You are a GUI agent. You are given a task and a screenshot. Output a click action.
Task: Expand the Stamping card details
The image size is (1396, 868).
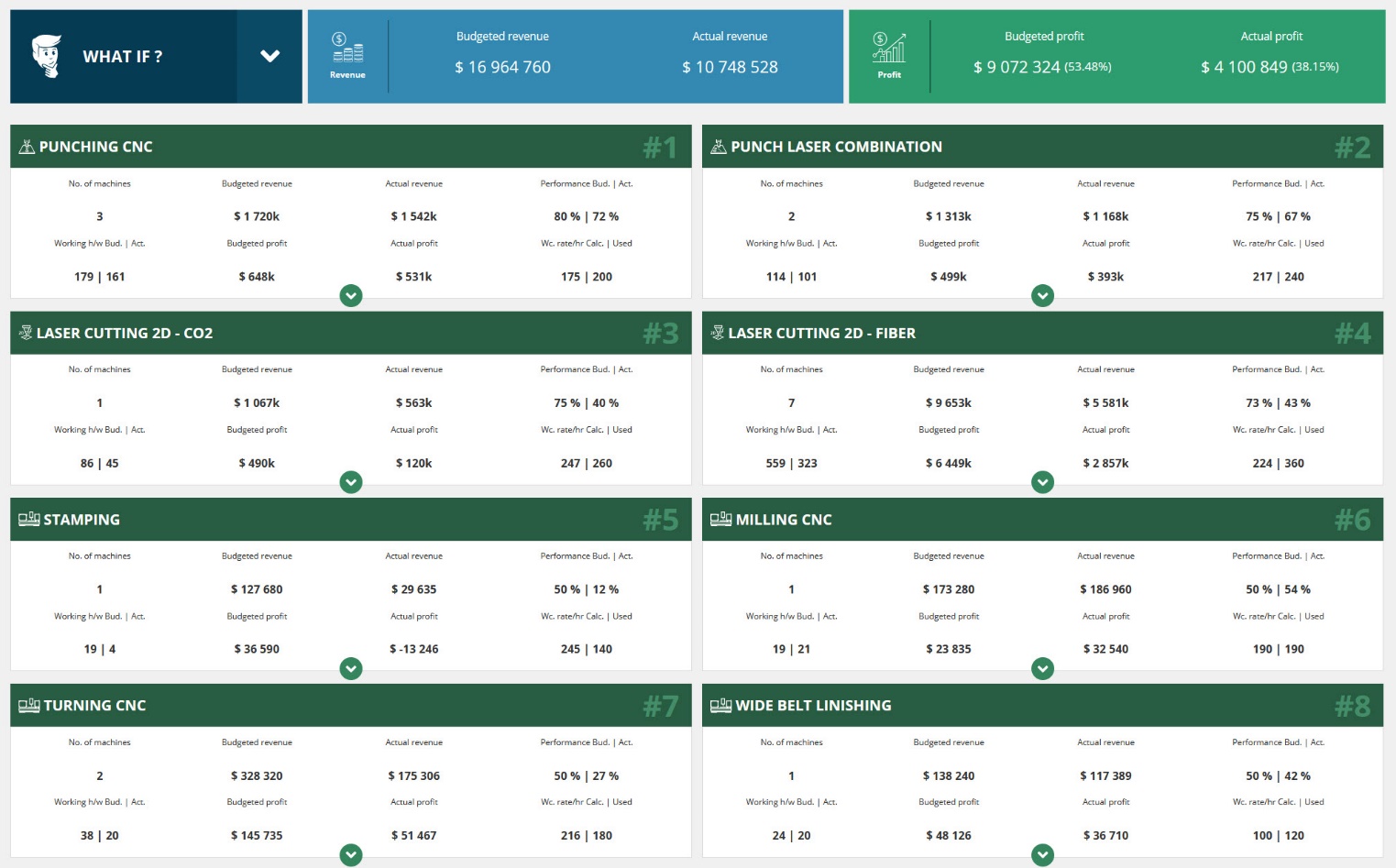(x=350, y=668)
